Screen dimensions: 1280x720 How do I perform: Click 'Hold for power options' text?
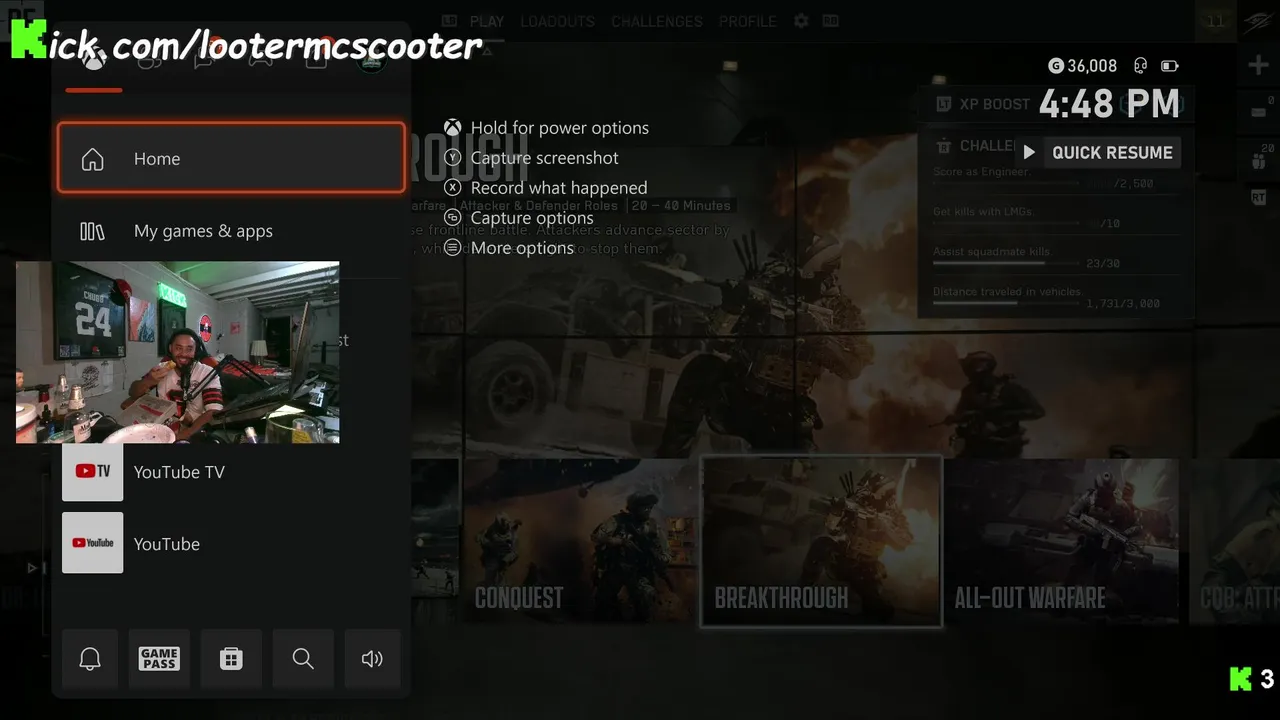point(560,128)
